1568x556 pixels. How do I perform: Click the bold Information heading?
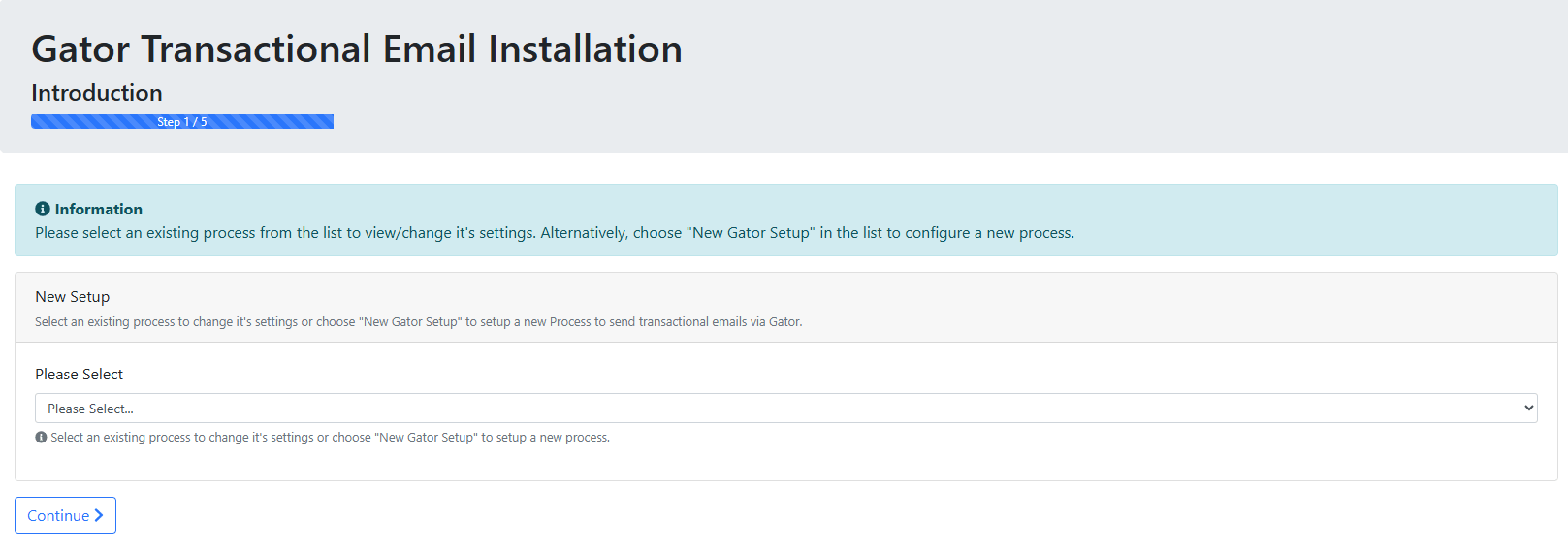[x=99, y=209]
